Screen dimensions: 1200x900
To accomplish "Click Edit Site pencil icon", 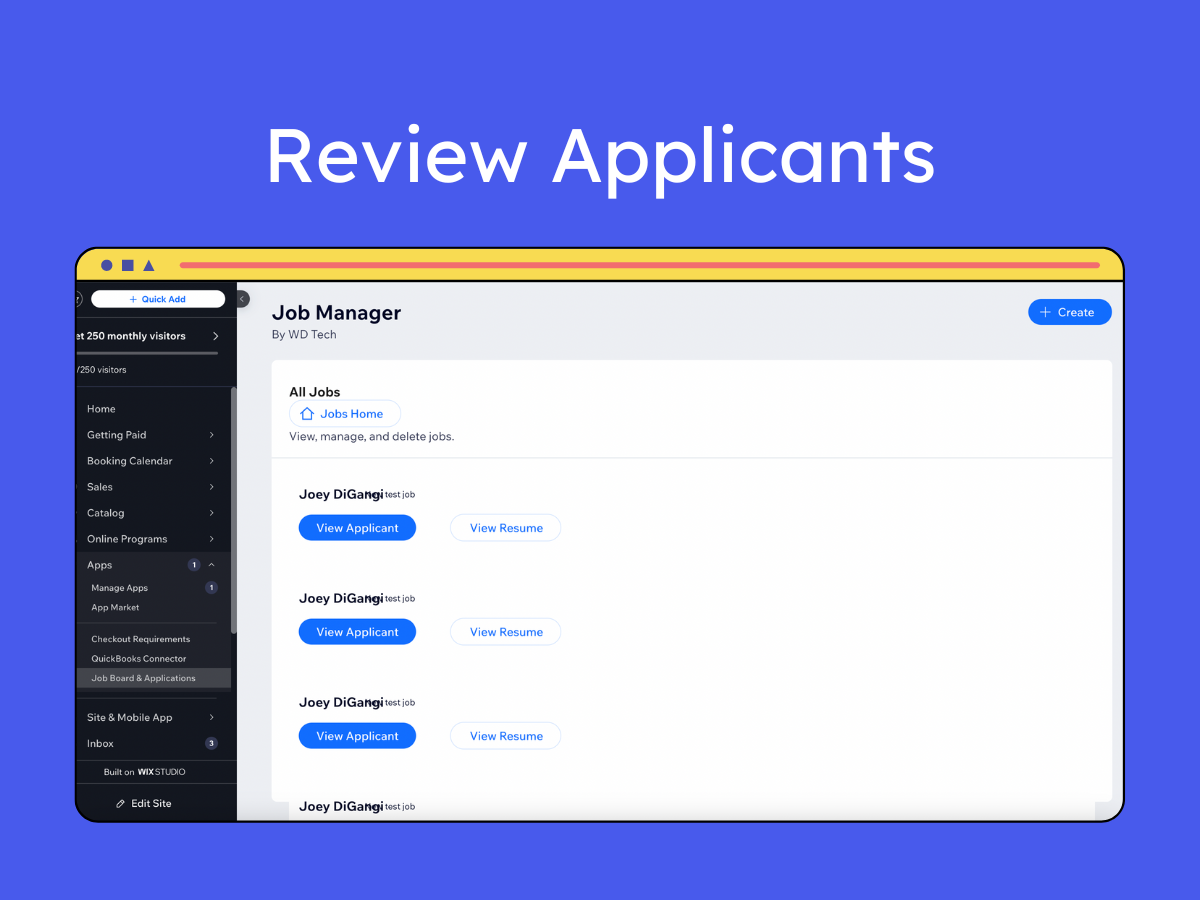I will pos(121,803).
